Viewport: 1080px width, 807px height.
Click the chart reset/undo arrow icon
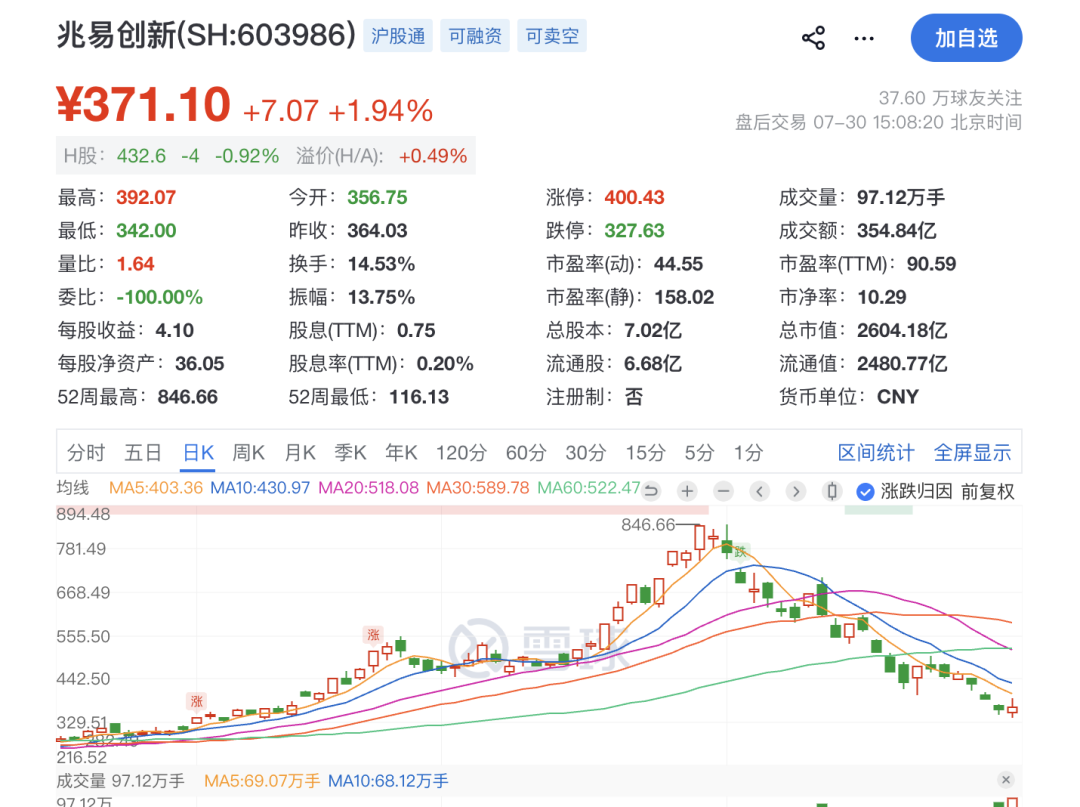tap(651, 491)
